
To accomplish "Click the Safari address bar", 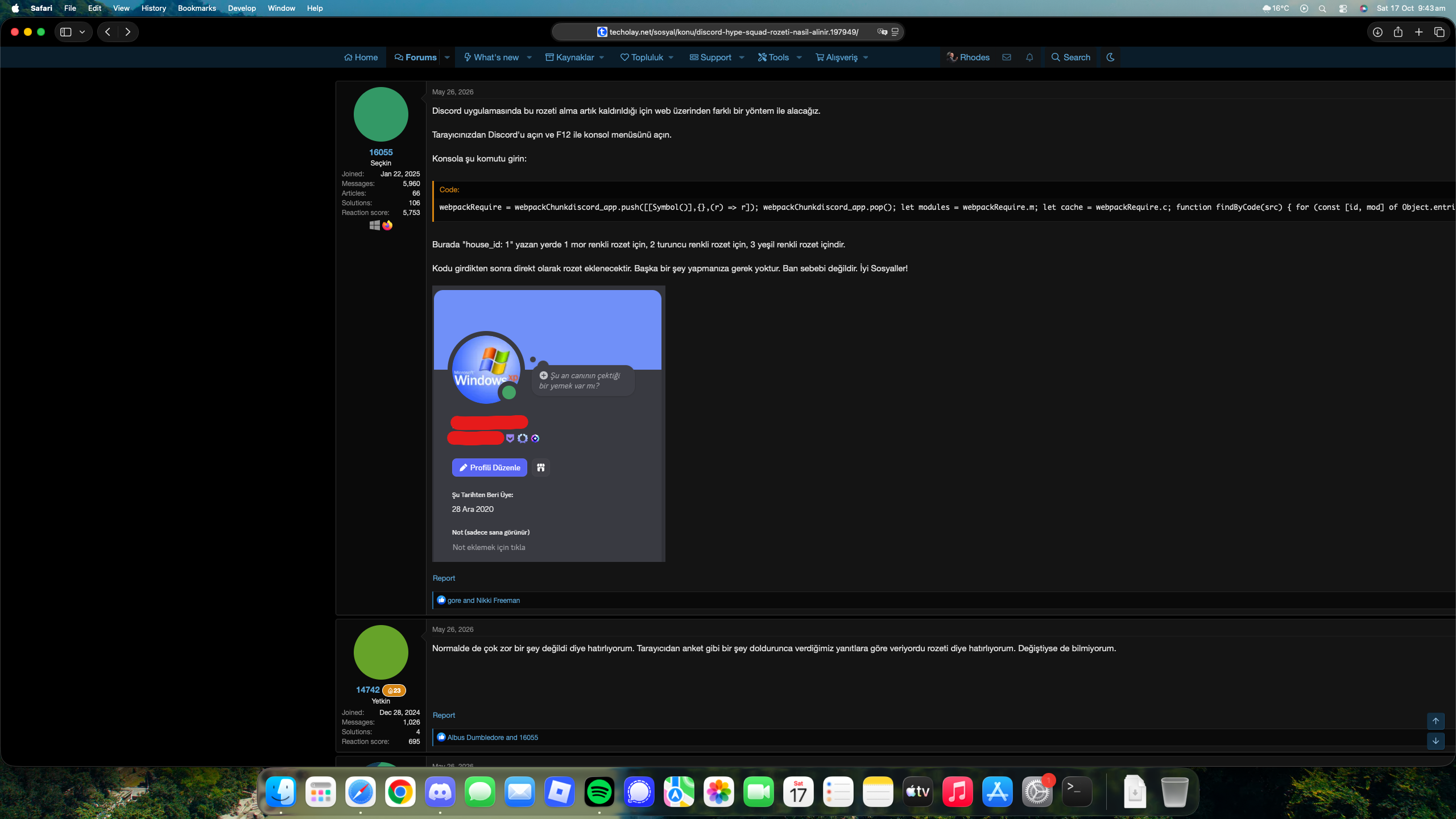I will pos(728,32).
